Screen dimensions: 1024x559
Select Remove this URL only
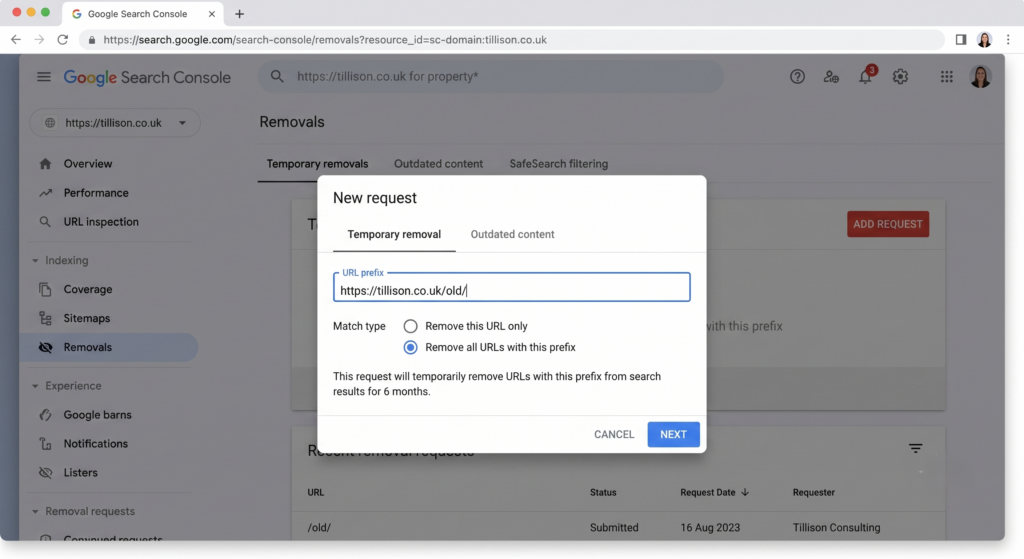coord(410,326)
